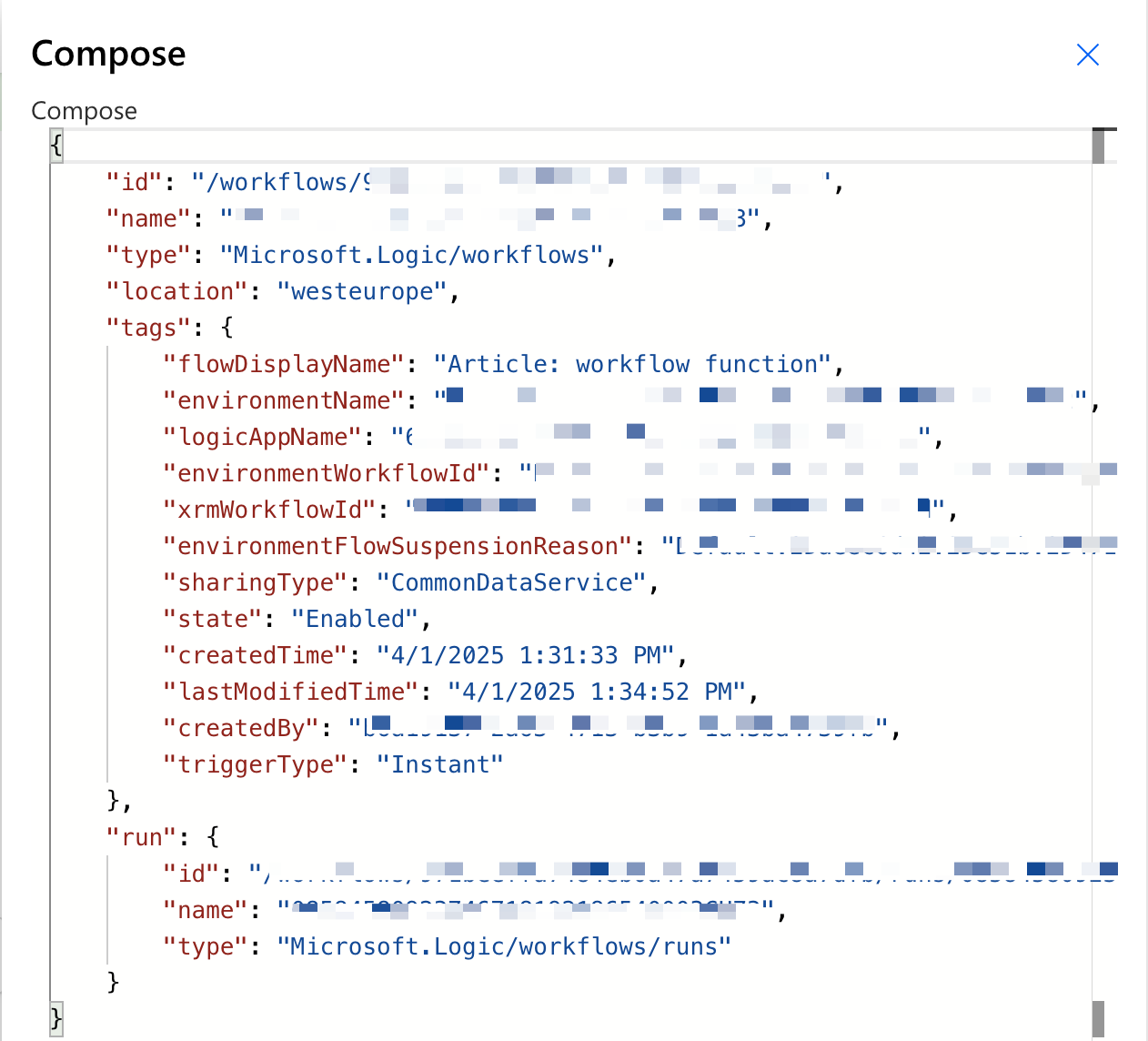Click the scrollbar handle at the bottom
1148x1041 pixels.
tap(1098, 1018)
